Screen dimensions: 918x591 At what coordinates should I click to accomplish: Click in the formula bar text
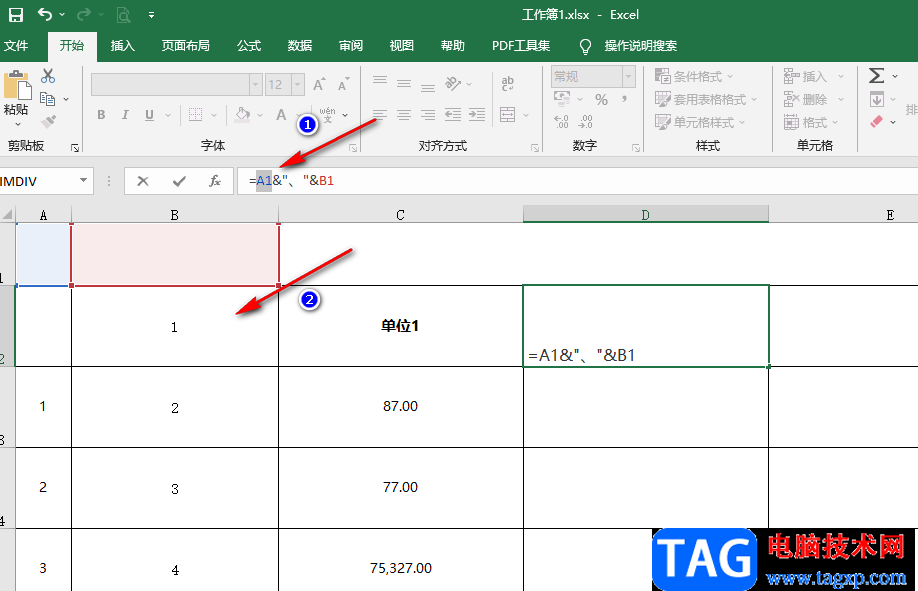click(x=292, y=180)
